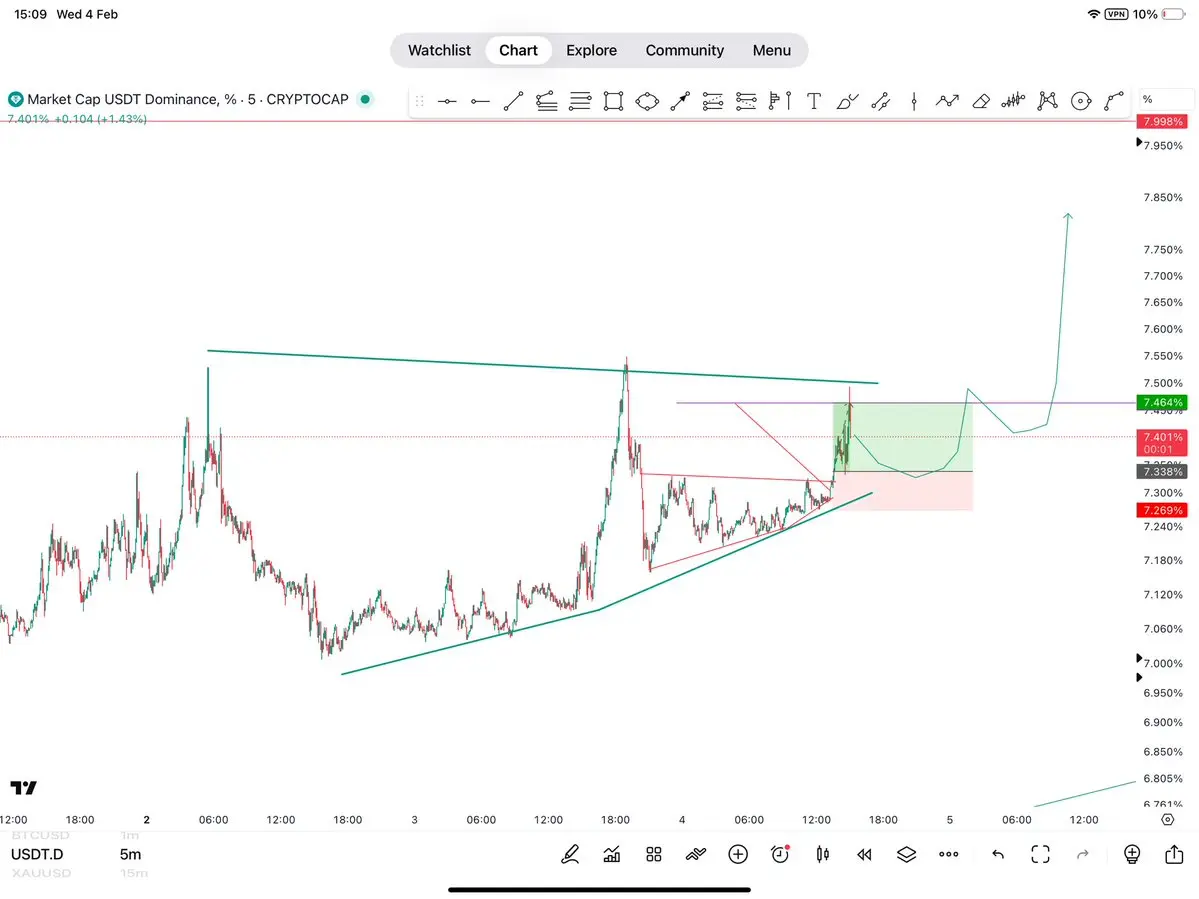
Task: Select the text annotation tool
Action: tap(814, 101)
